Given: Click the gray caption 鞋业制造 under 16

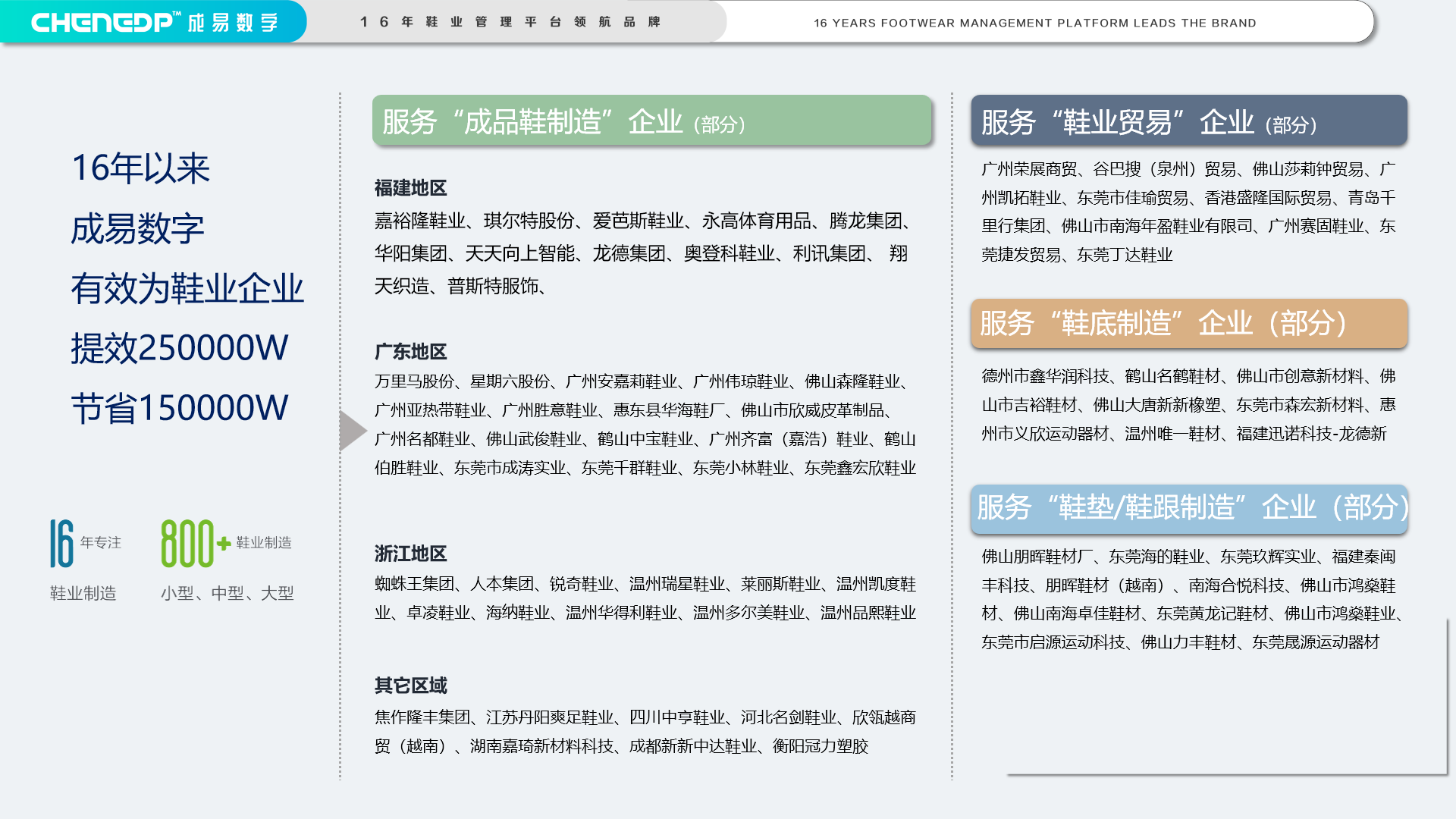Looking at the screenshot, I should [83, 593].
